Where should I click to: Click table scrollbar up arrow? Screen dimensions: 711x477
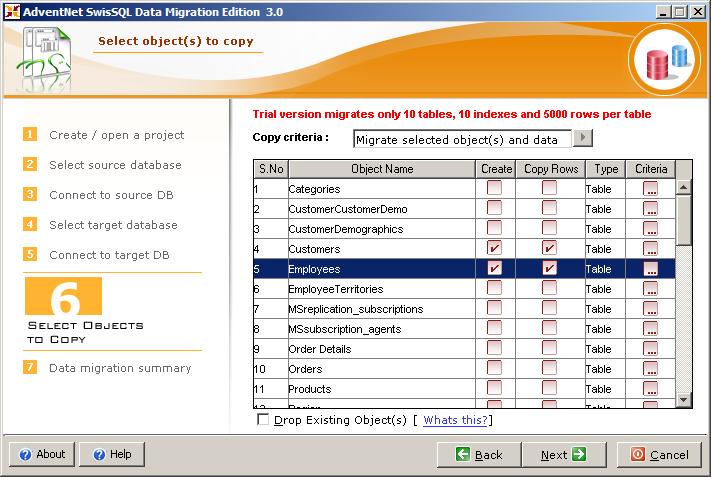(x=683, y=186)
